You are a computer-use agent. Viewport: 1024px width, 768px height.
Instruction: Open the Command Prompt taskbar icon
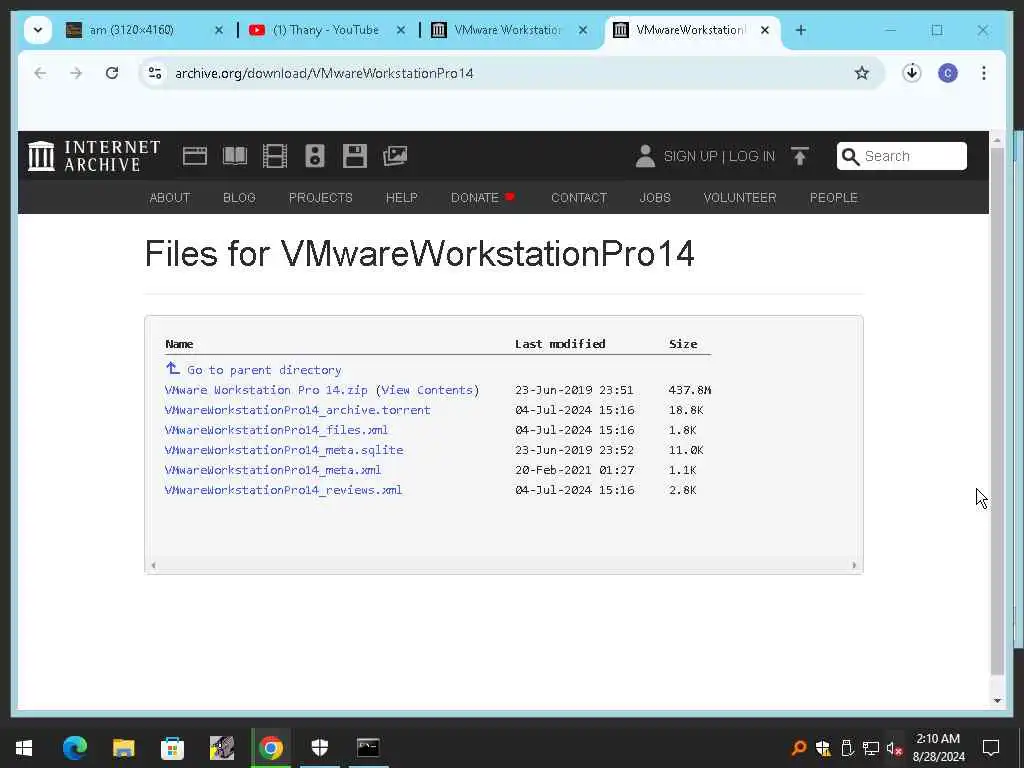(368, 748)
